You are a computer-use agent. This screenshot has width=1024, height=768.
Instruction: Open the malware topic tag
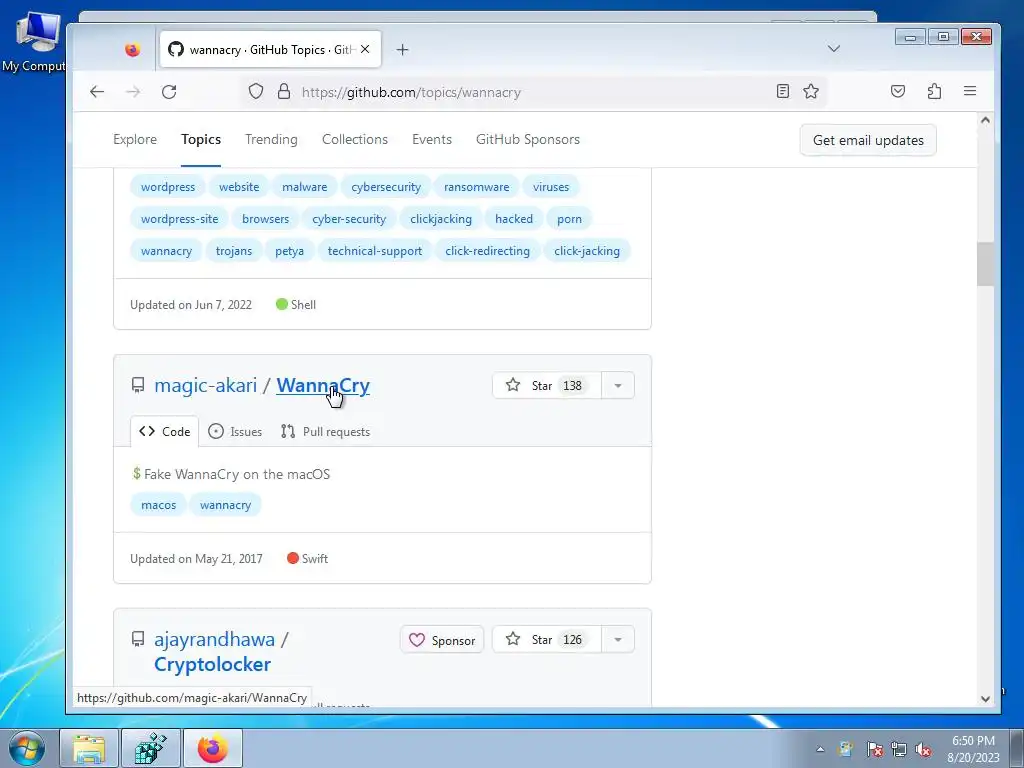(x=304, y=187)
